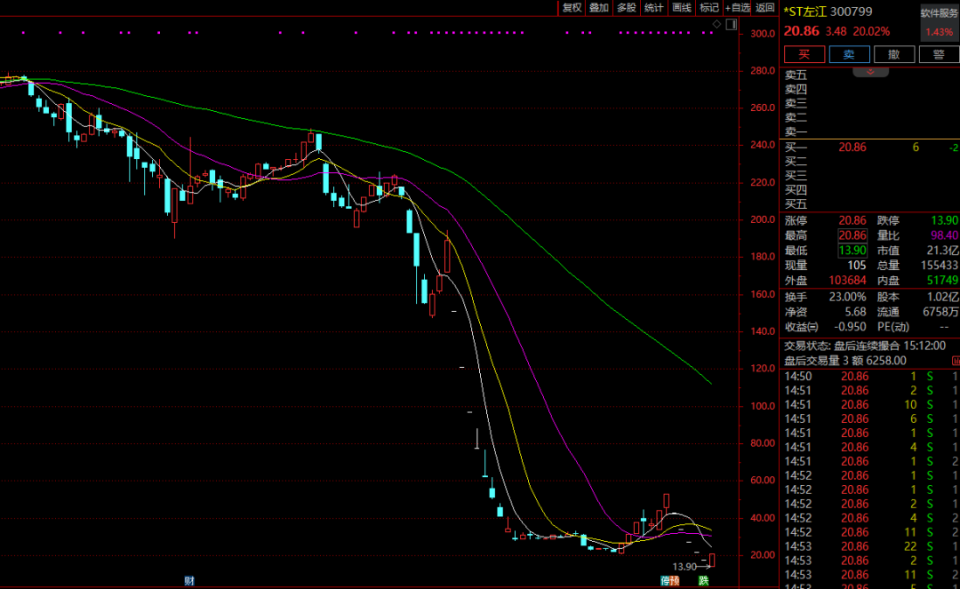Open the 多股 multi-stock view
The width and height of the screenshot is (960, 589).
(626, 7)
